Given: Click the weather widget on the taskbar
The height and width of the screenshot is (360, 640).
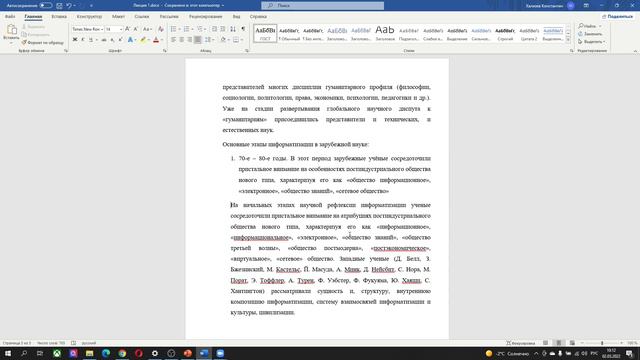Looking at the screenshot, I should (x=507, y=353).
